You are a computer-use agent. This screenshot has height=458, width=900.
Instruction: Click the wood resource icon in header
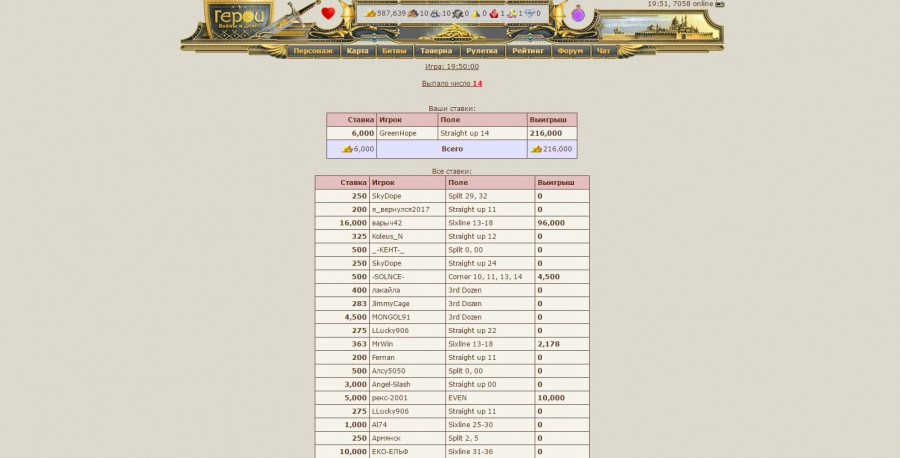(413, 13)
